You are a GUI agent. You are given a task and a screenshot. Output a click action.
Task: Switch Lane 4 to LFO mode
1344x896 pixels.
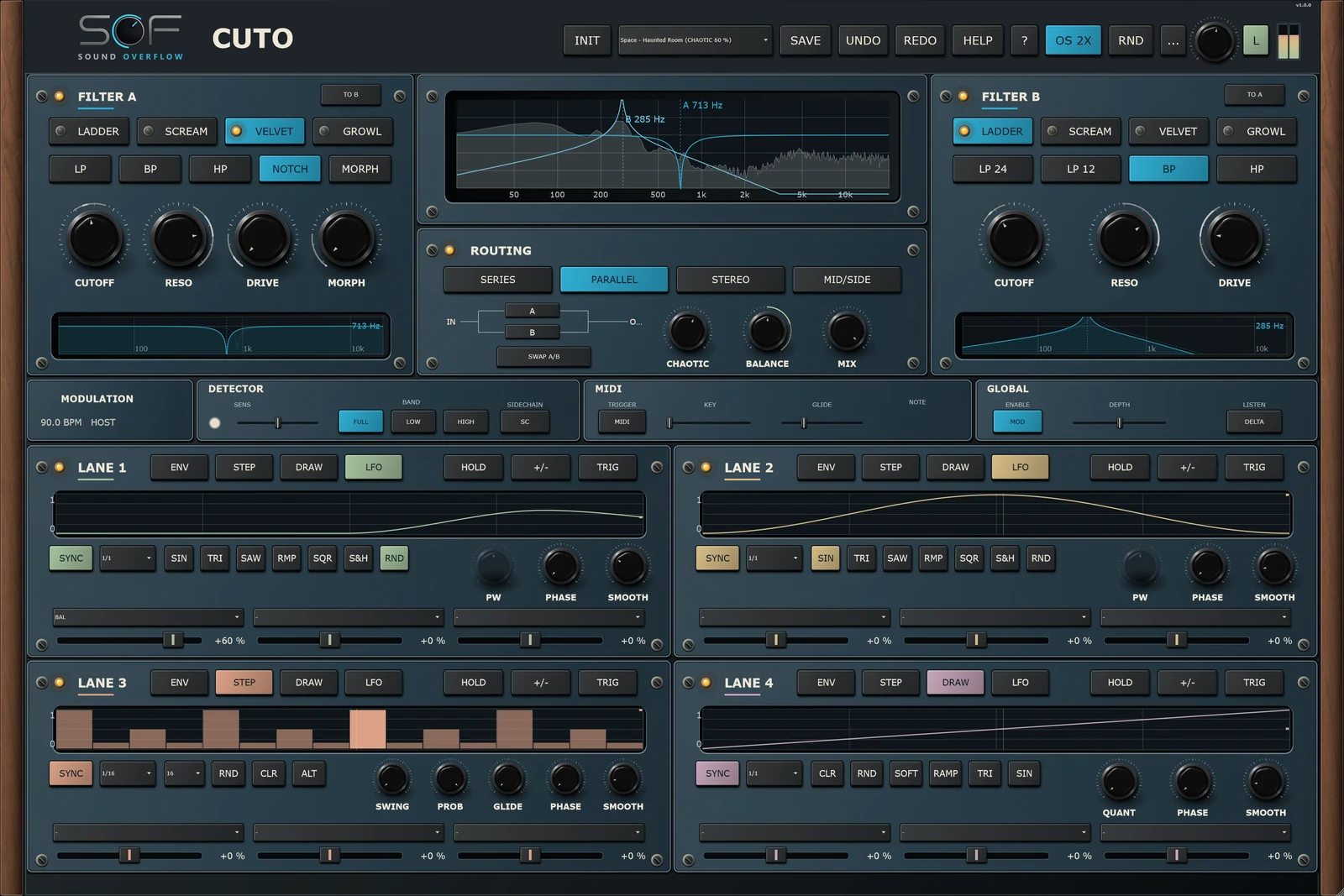click(1020, 683)
